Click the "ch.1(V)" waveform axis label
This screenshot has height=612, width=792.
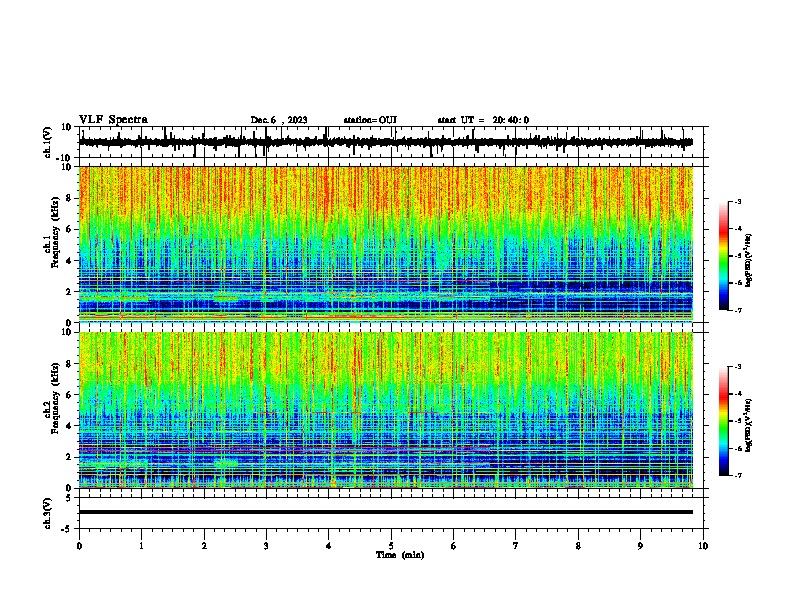47,142
